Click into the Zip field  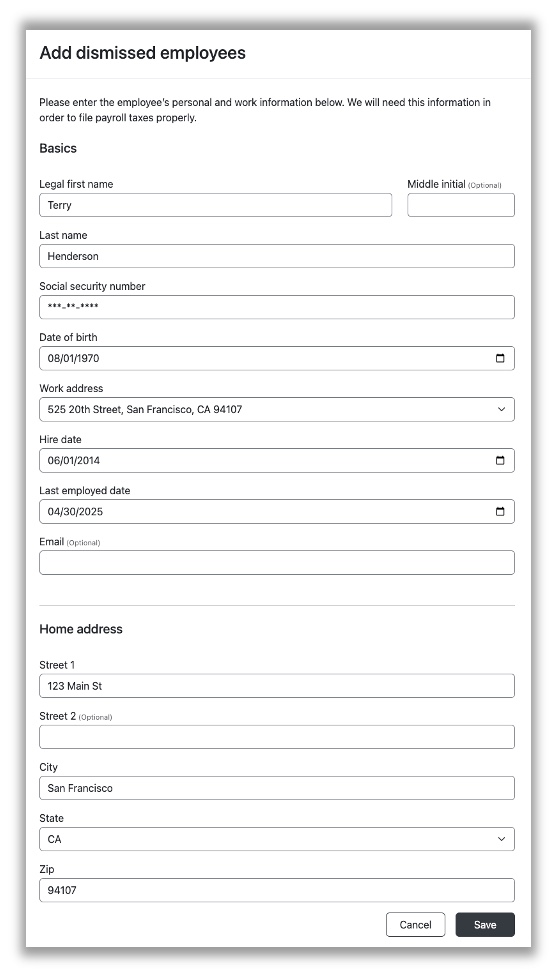click(x=277, y=890)
